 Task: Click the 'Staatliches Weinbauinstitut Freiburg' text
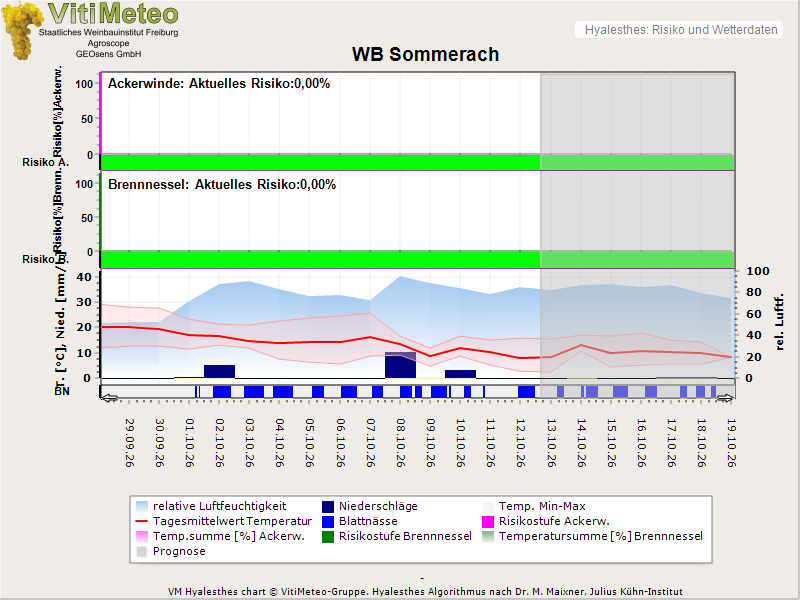(x=109, y=32)
